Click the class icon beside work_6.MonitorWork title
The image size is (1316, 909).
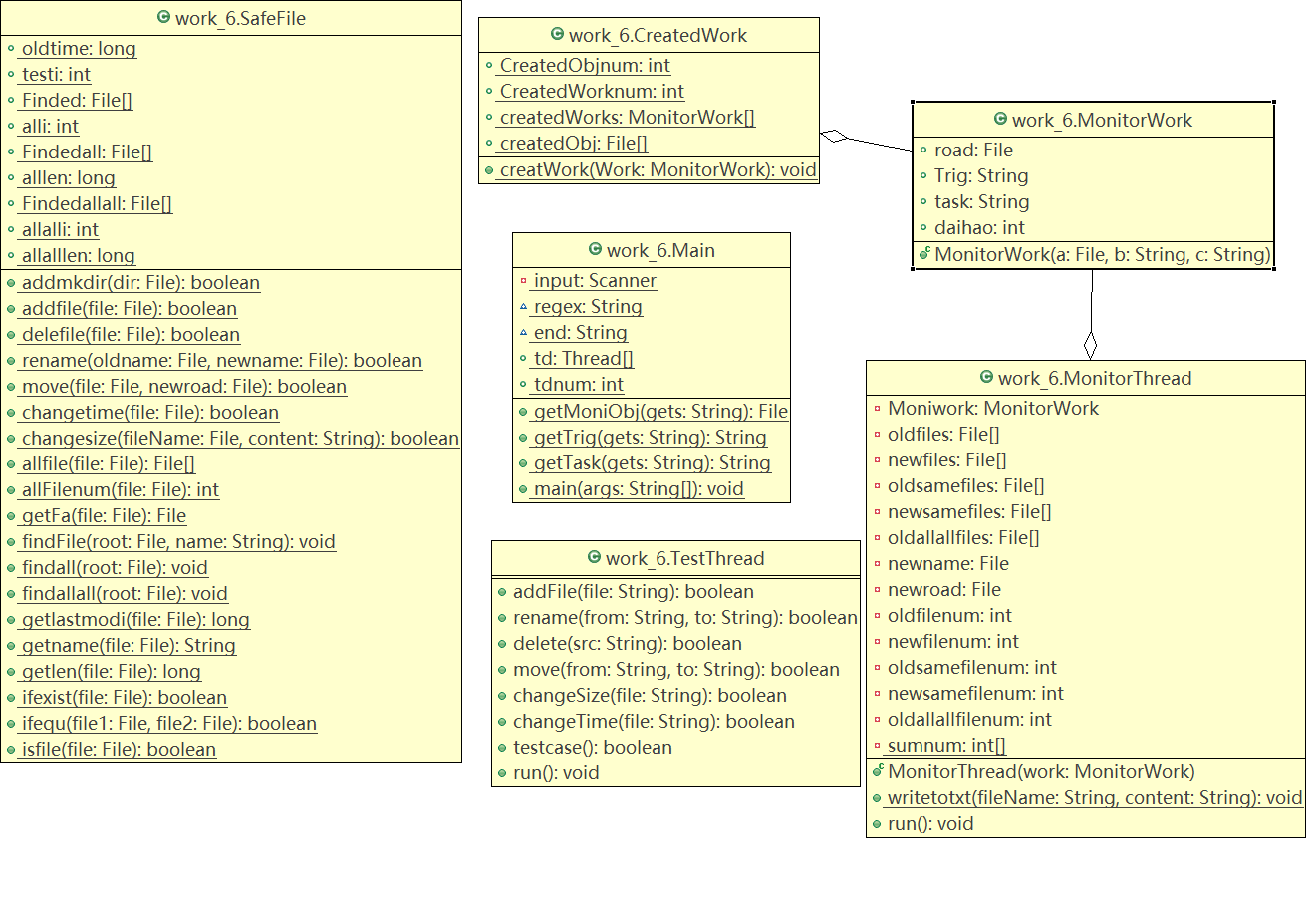[1001, 119]
